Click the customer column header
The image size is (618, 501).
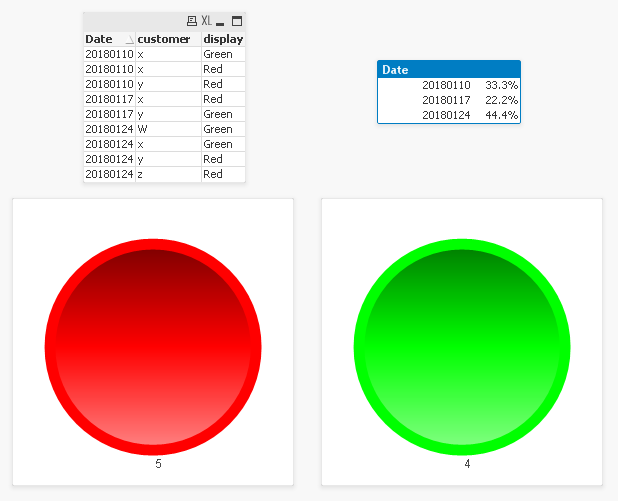(x=168, y=39)
